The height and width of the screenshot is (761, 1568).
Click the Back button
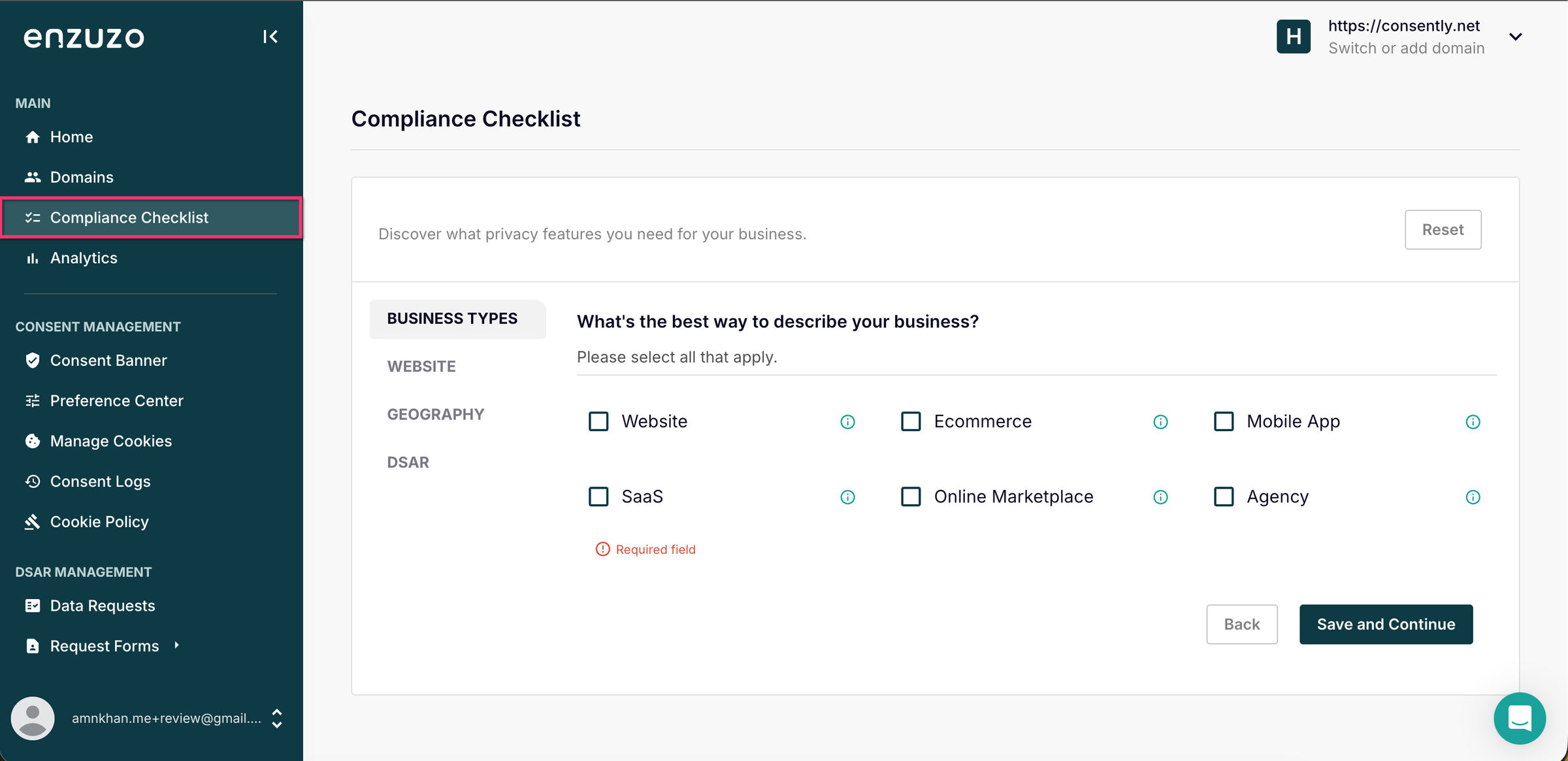(x=1242, y=624)
